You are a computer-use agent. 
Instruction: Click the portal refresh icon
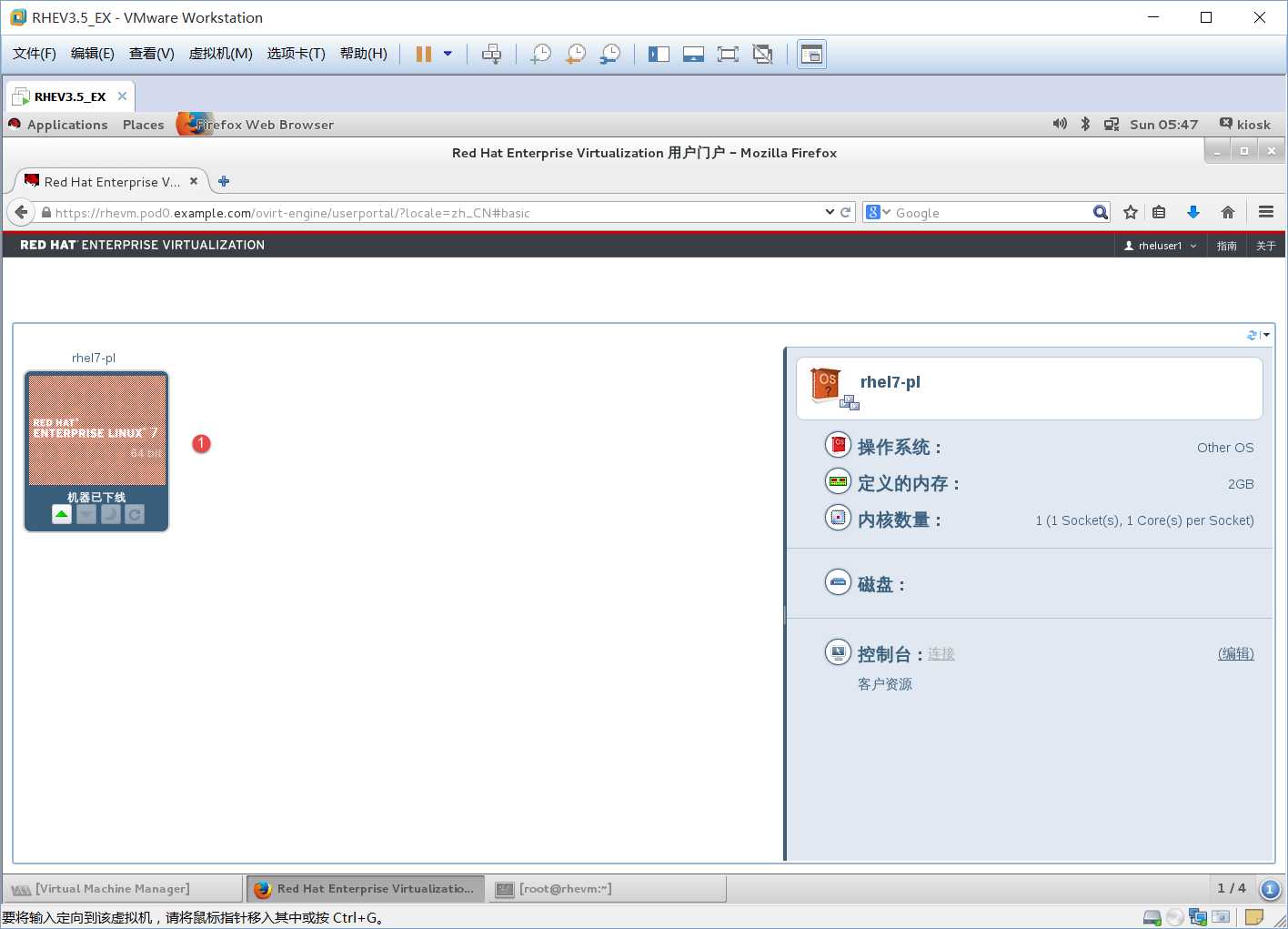coord(1253,335)
